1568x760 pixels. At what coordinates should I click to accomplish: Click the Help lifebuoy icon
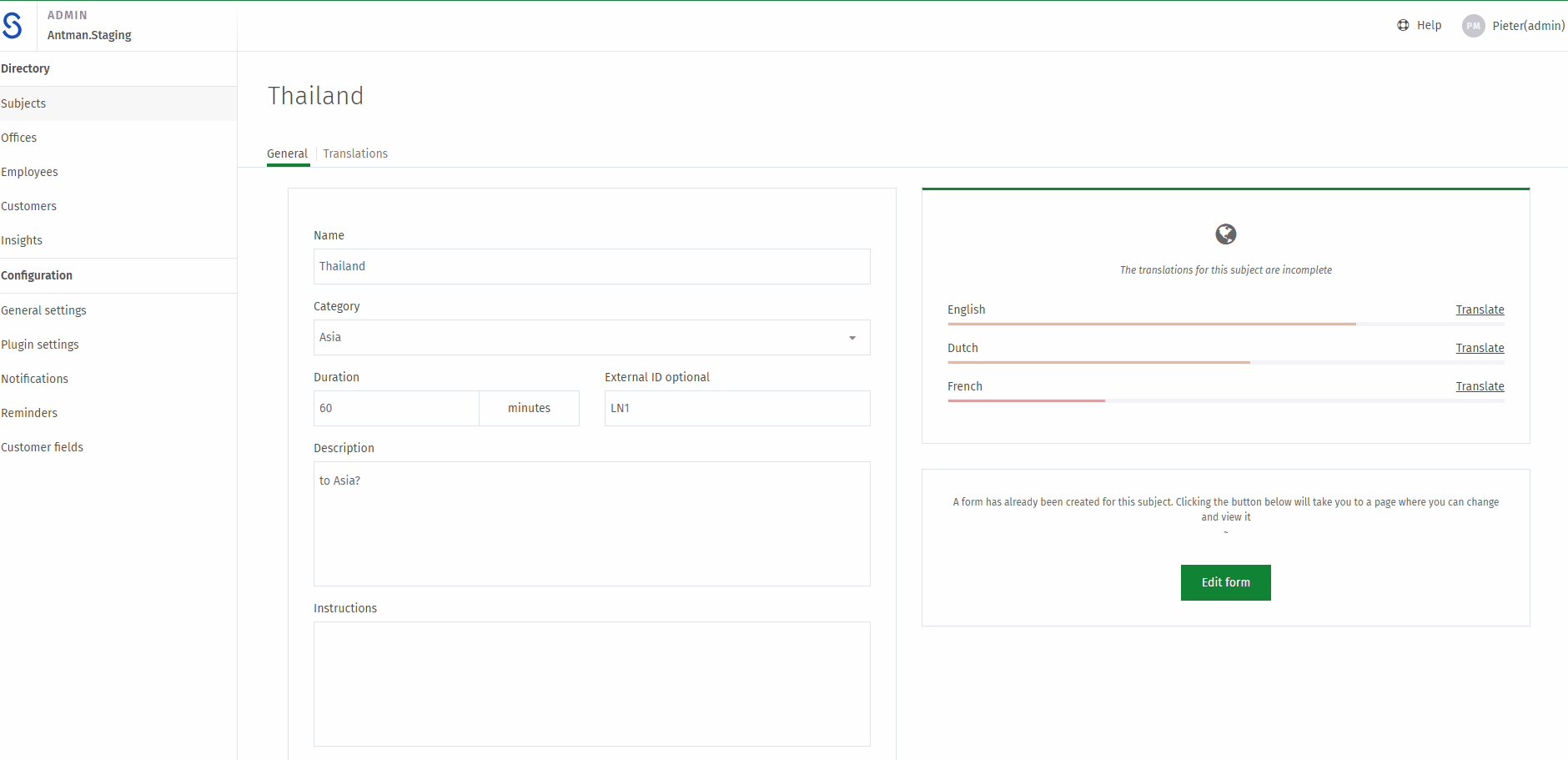coord(1403,25)
